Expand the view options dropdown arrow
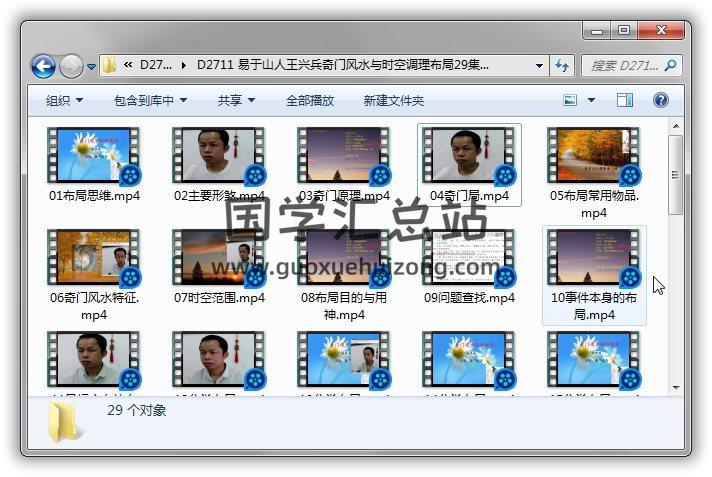This screenshot has height=477, width=712. pyautogui.click(x=592, y=100)
